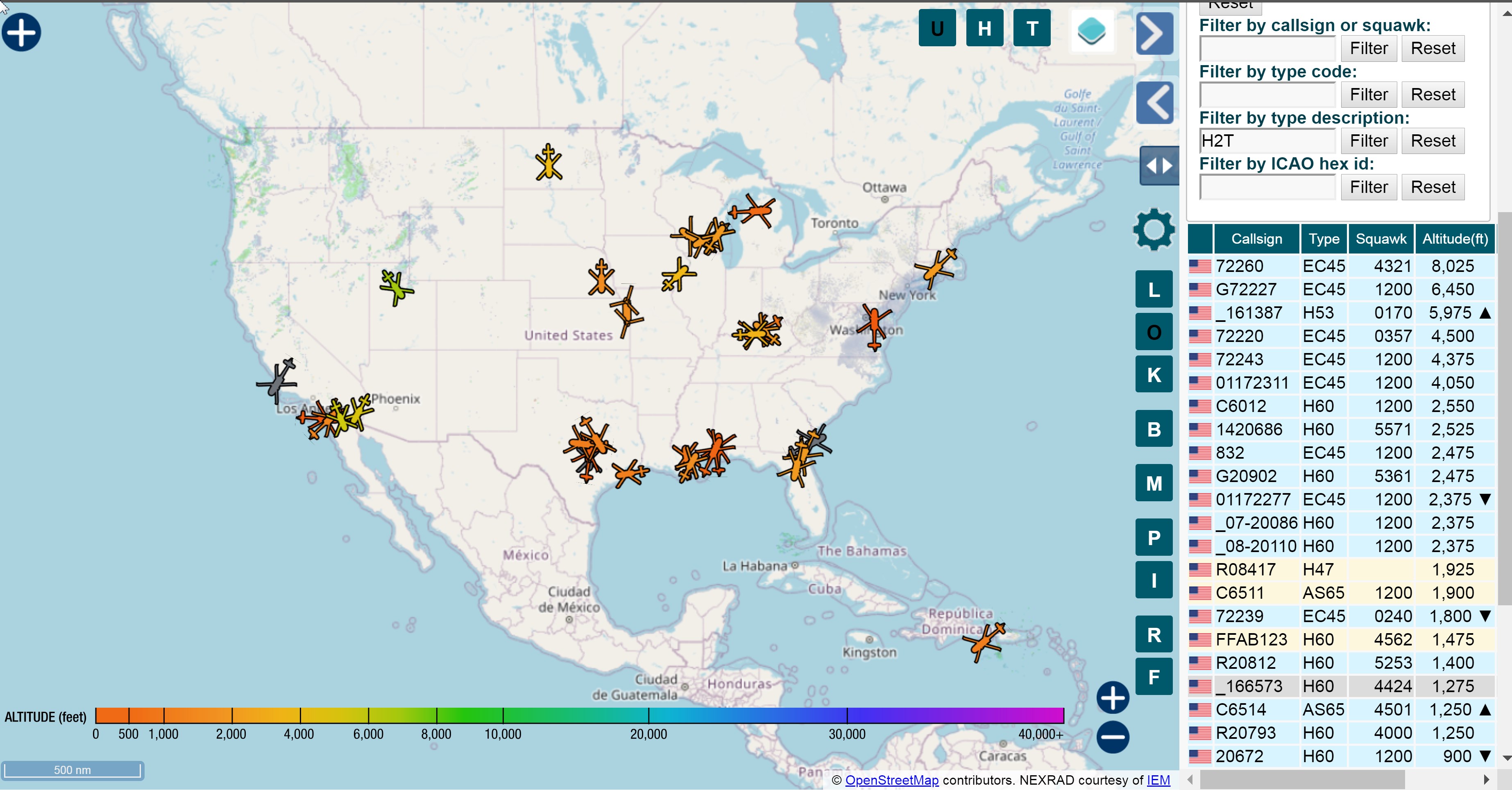1512x790 pixels.
Task: Click orange helicopter near Boston coast
Action: click(936, 268)
